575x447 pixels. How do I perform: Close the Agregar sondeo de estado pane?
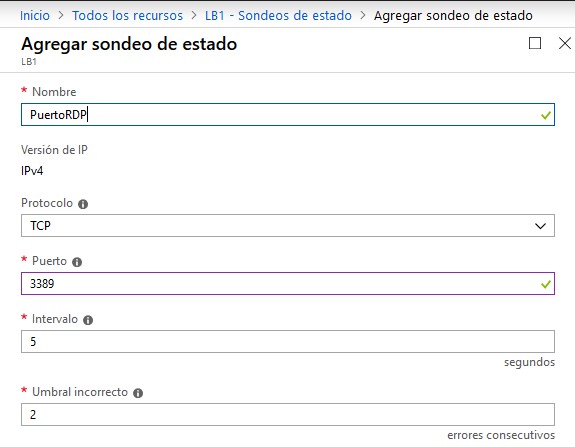coord(565,43)
